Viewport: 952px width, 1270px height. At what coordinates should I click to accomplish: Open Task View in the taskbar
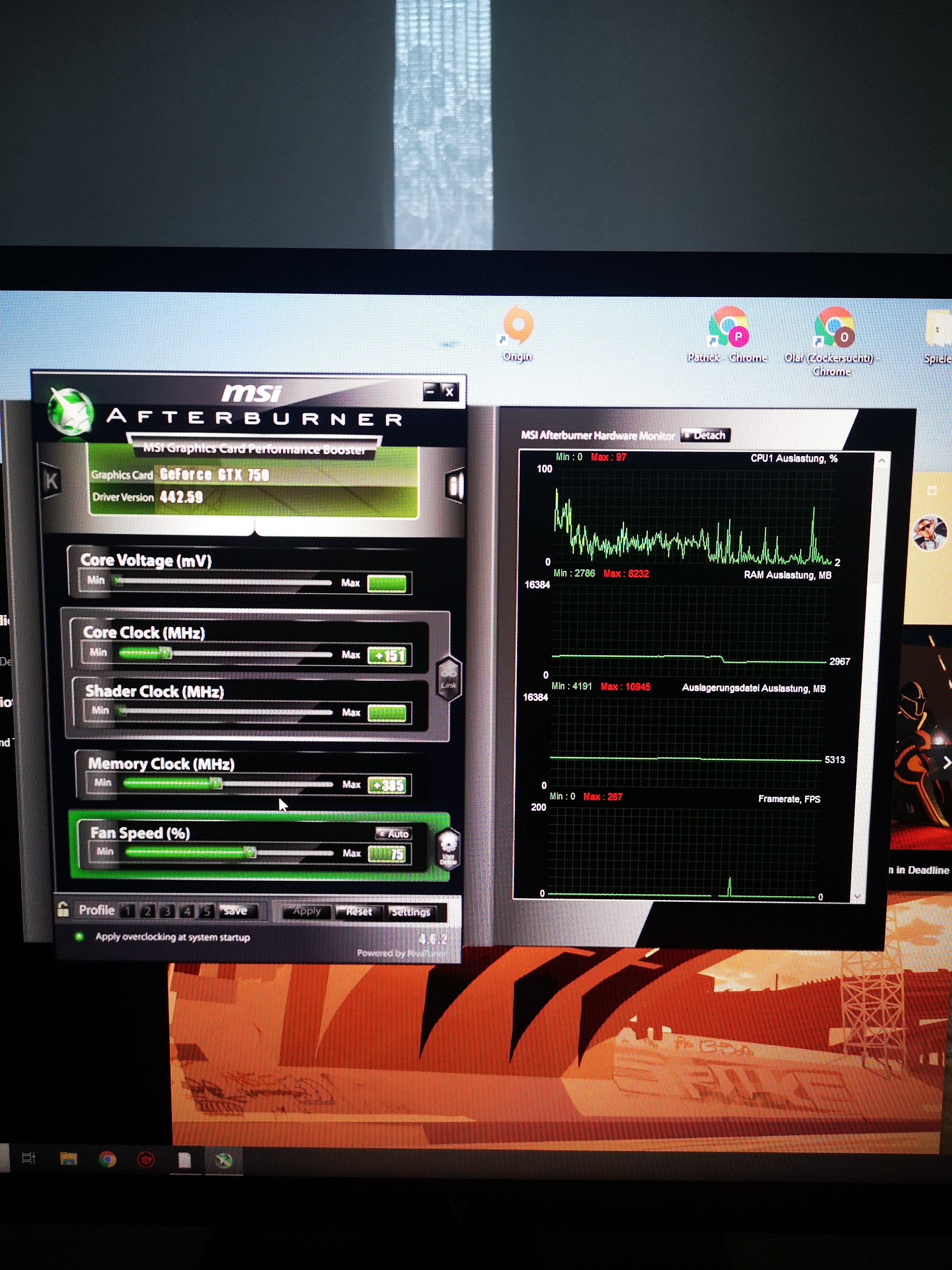pyautogui.click(x=29, y=1158)
